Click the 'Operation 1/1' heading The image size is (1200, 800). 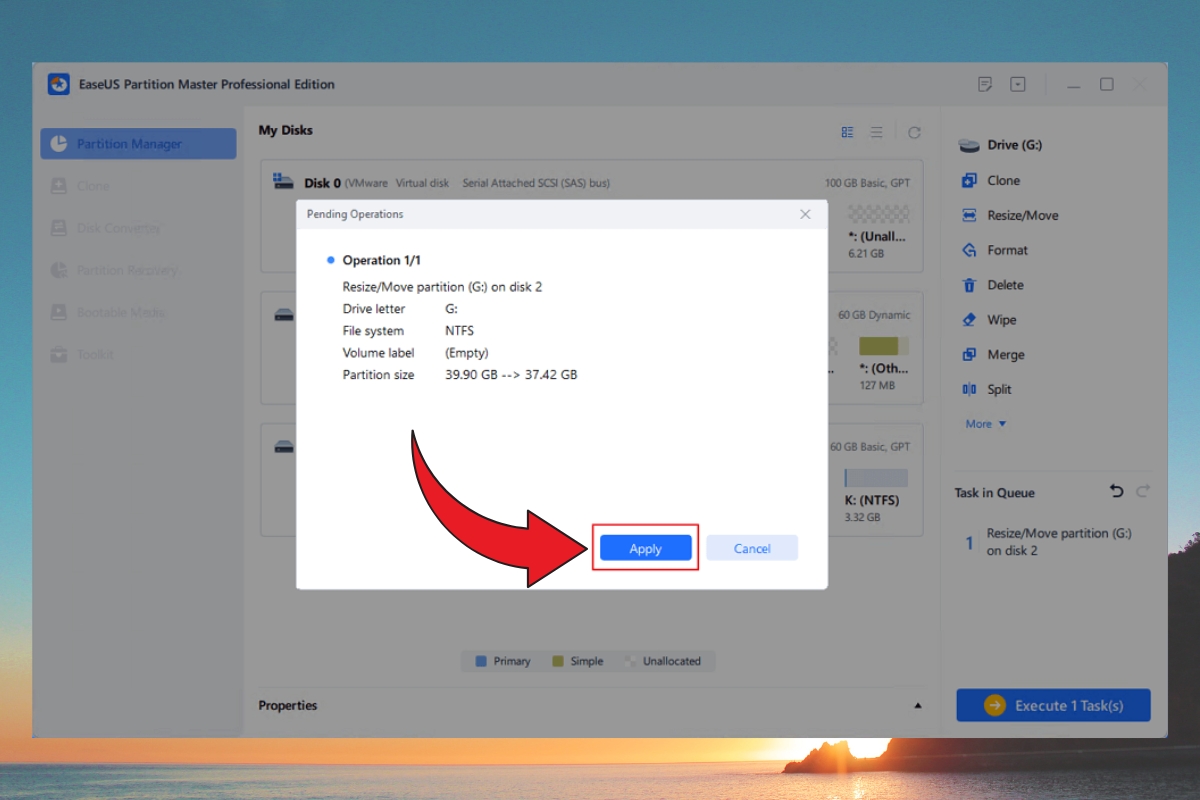click(382, 260)
